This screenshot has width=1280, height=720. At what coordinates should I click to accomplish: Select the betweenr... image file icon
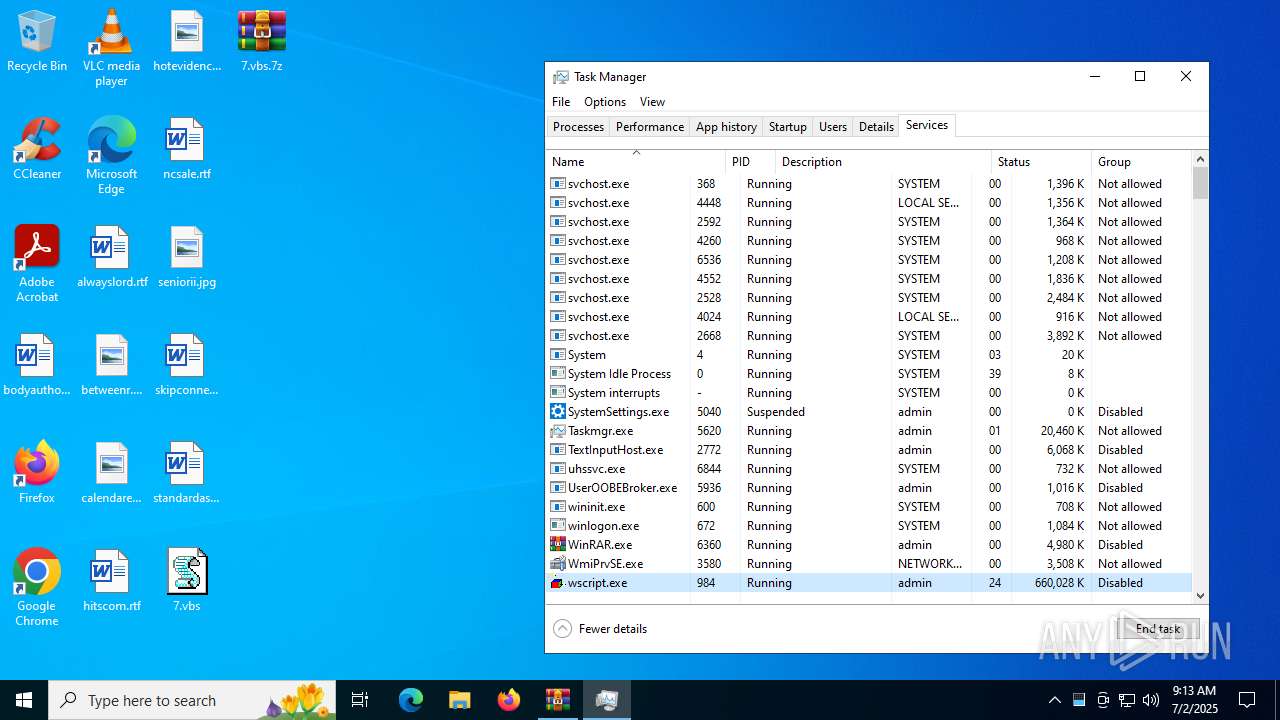tap(112, 366)
